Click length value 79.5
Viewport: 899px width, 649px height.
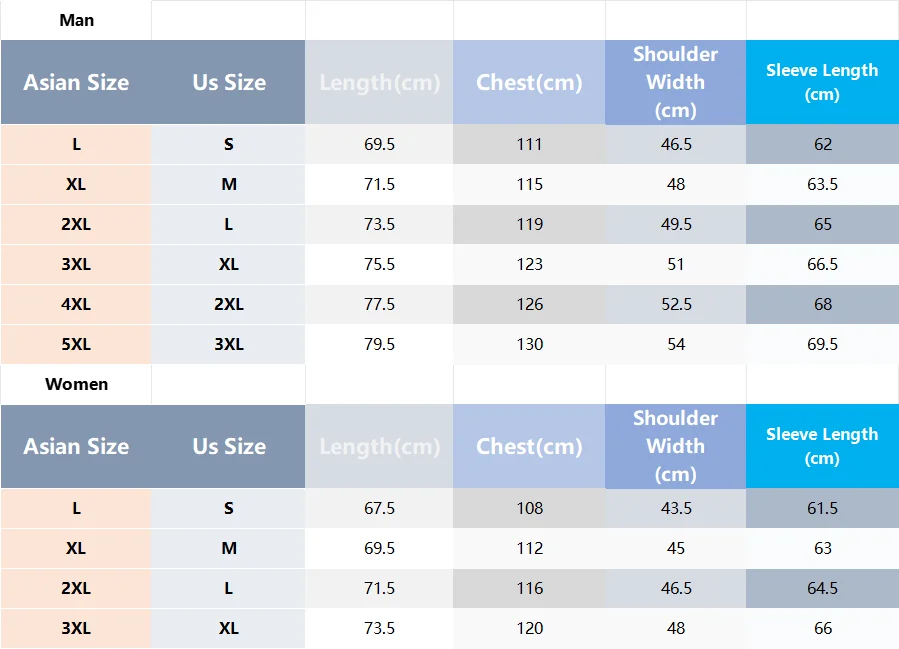[x=379, y=344]
